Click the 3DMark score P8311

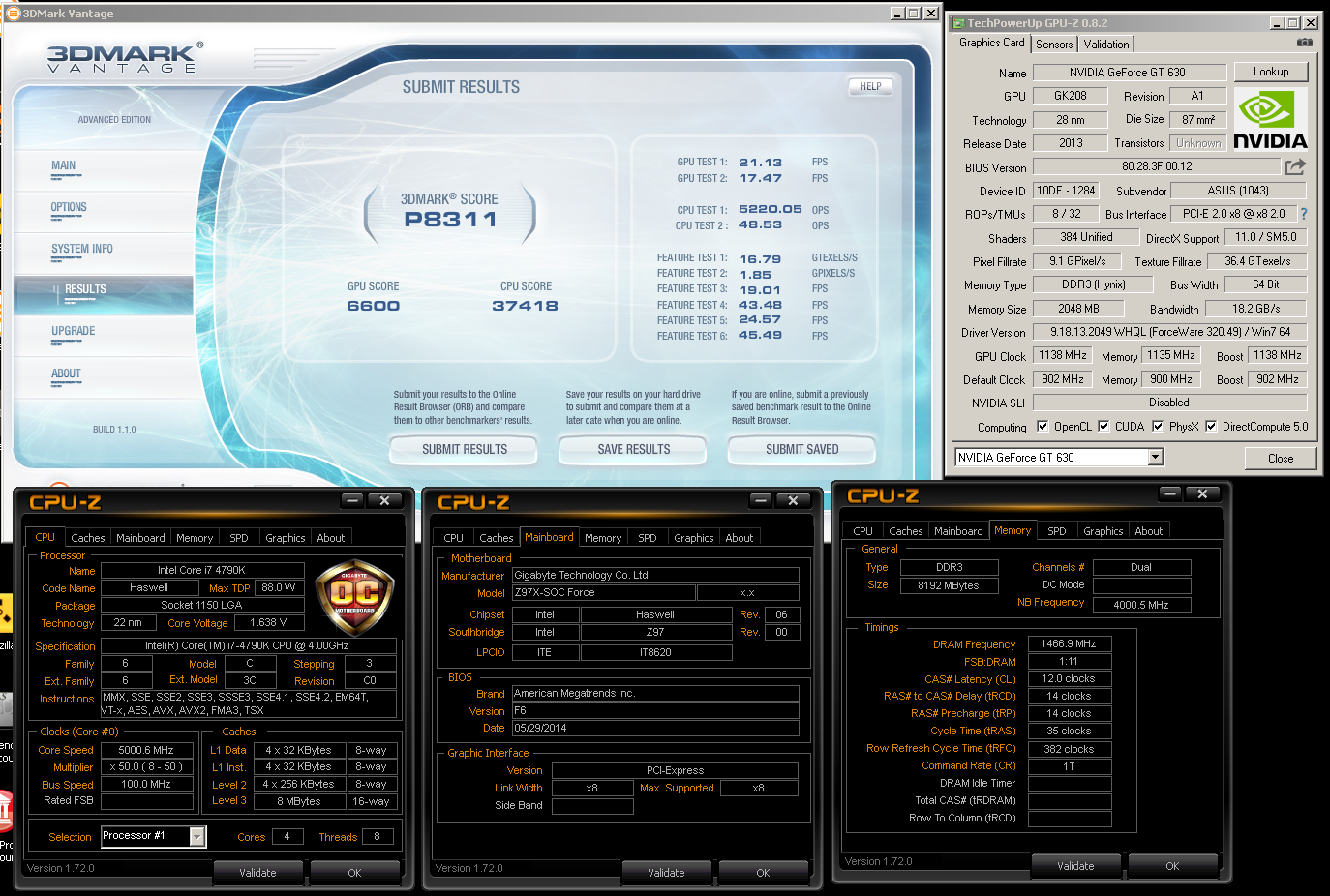click(451, 220)
